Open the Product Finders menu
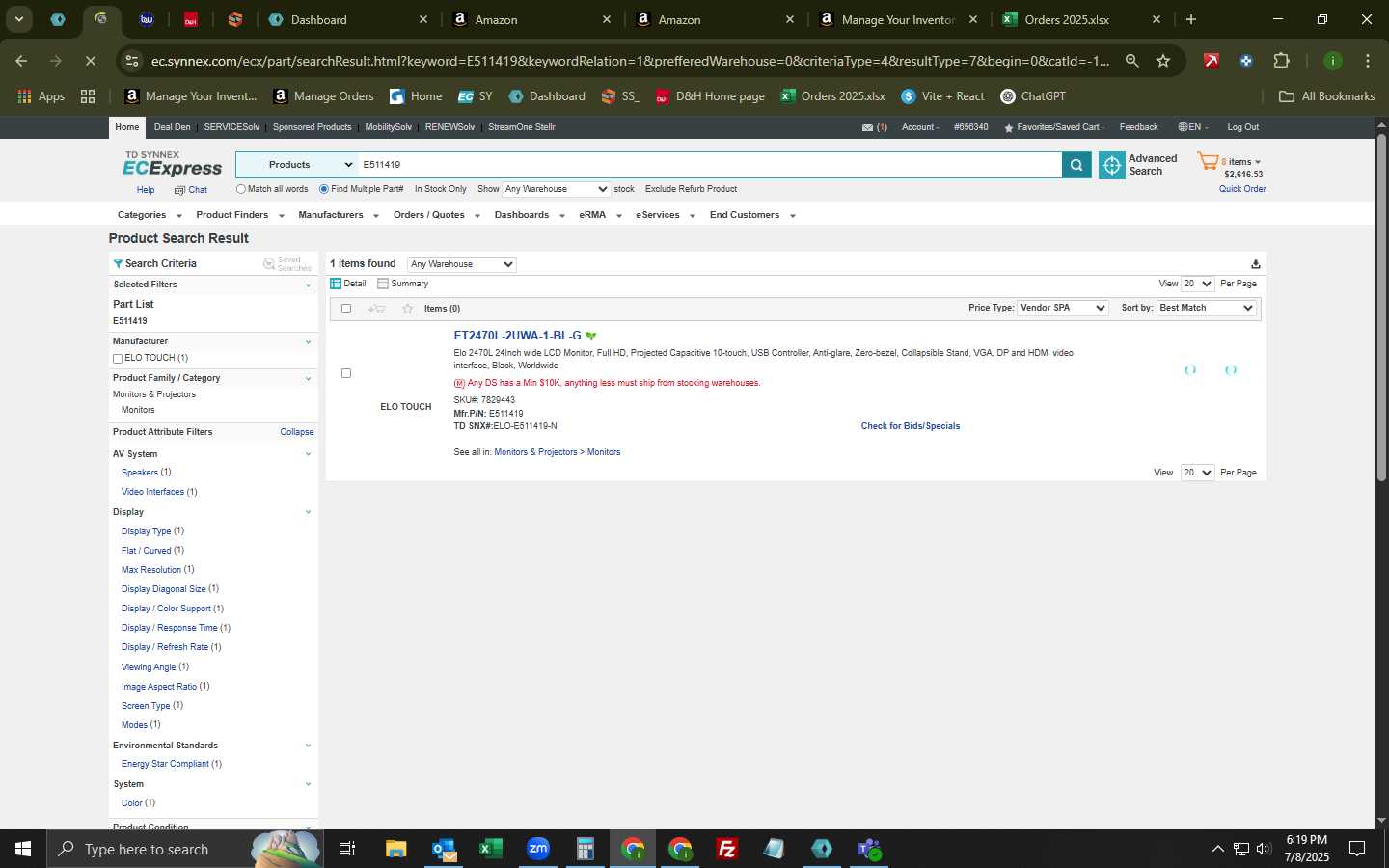The height and width of the screenshot is (868, 1389). click(x=240, y=215)
